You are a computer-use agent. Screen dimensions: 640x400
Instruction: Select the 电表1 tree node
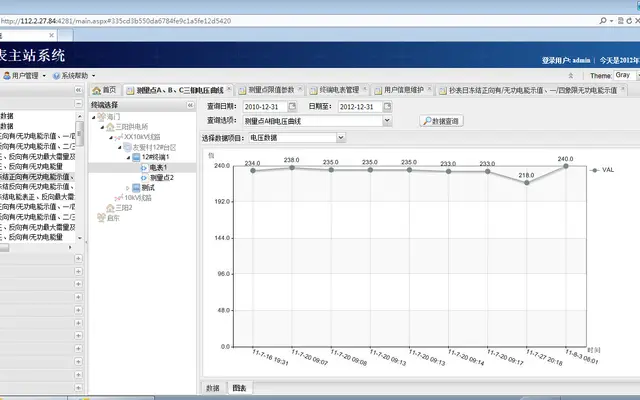point(158,167)
